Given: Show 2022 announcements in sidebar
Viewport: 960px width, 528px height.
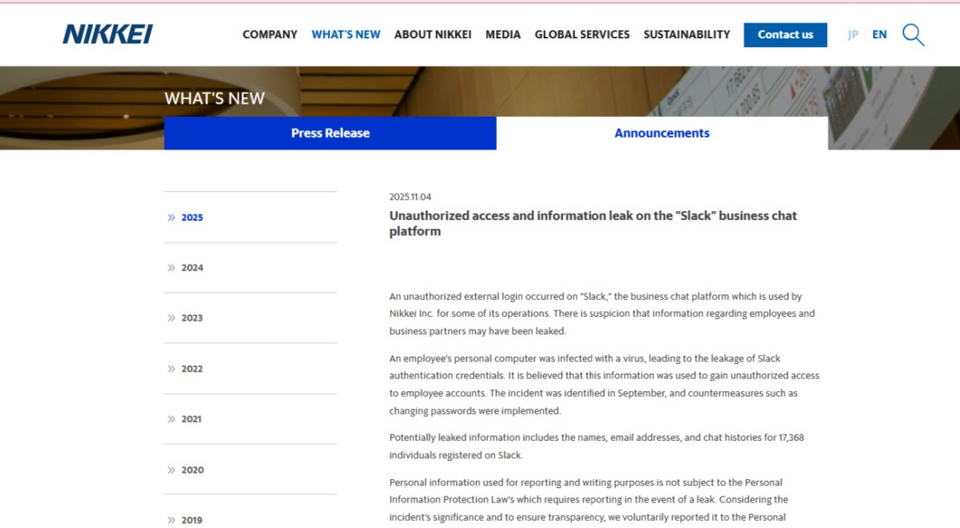Looking at the screenshot, I should [x=192, y=369].
